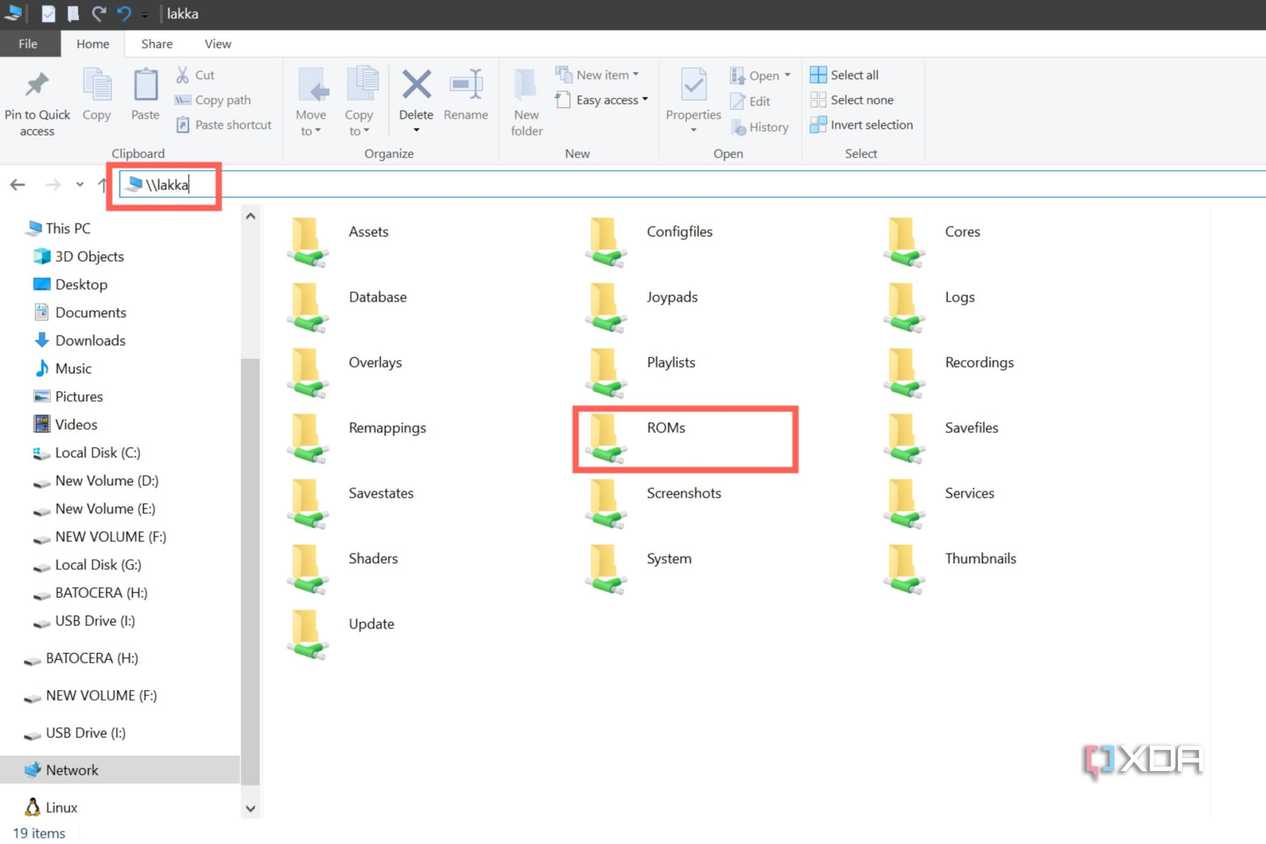Click undo icon in title bar

pyautogui.click(x=124, y=14)
